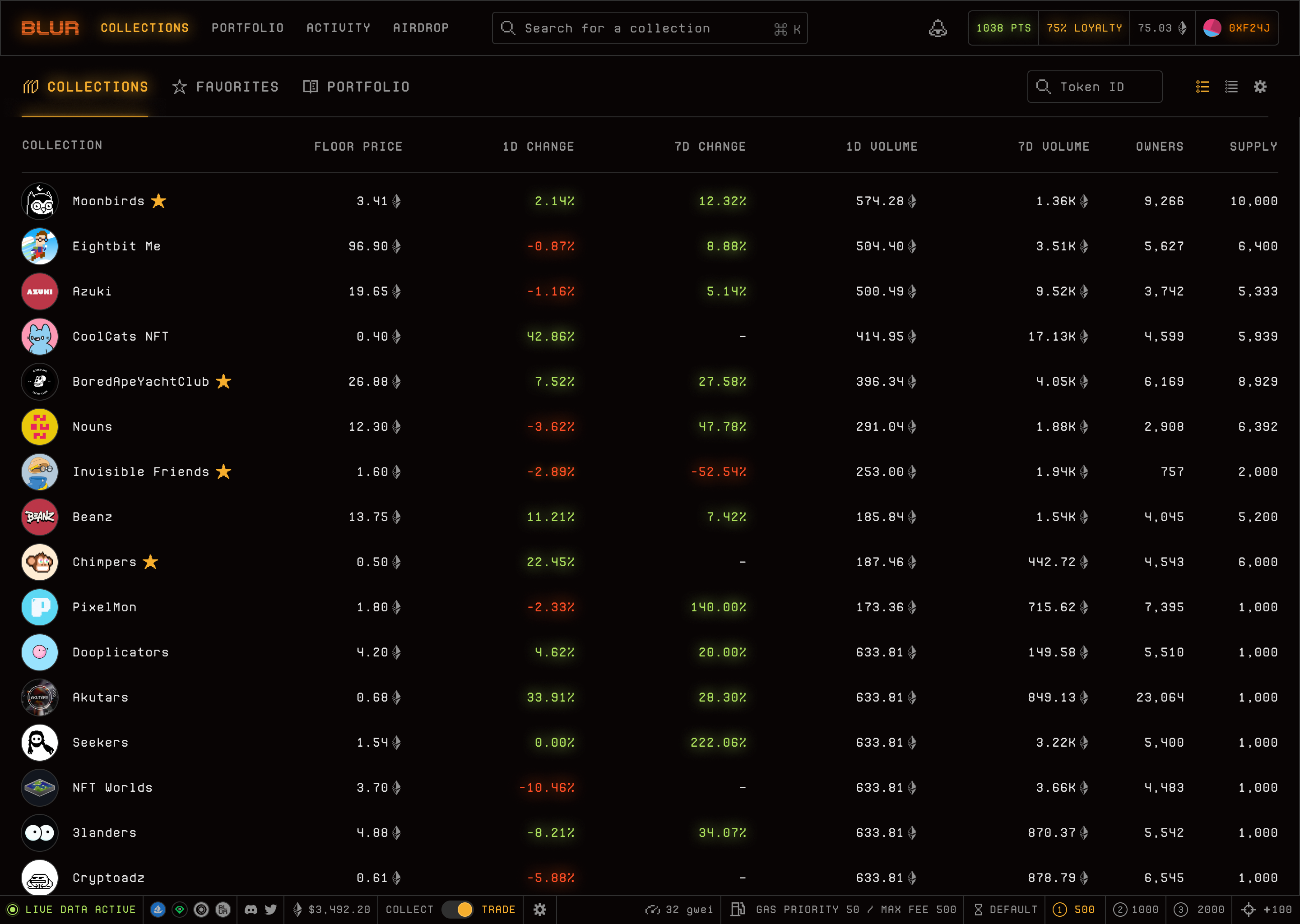This screenshot has height=924, width=1300.
Task: Click the gwei speedometer icon
Action: click(652, 909)
